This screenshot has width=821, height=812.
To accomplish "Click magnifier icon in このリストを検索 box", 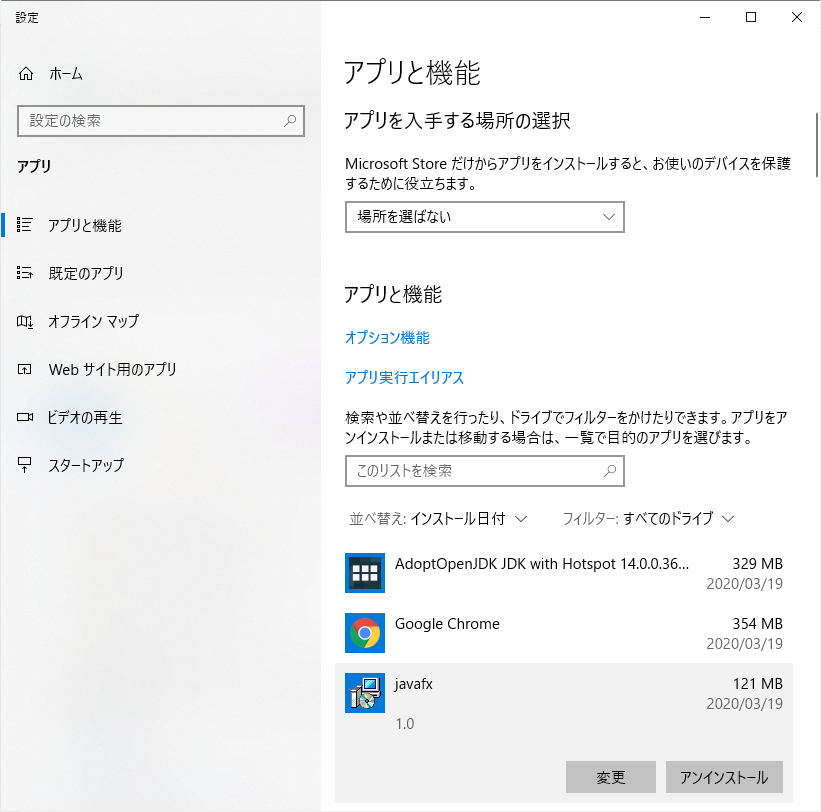I will [609, 471].
